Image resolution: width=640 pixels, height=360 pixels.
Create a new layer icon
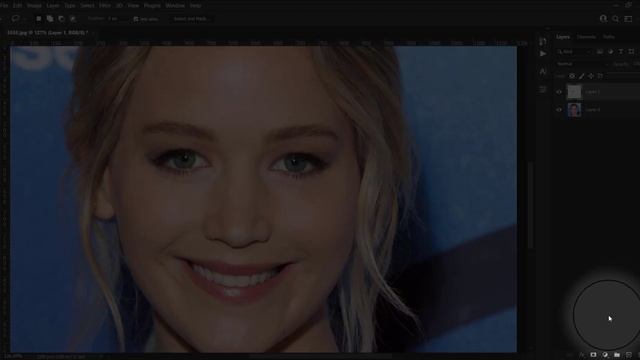click(629, 355)
